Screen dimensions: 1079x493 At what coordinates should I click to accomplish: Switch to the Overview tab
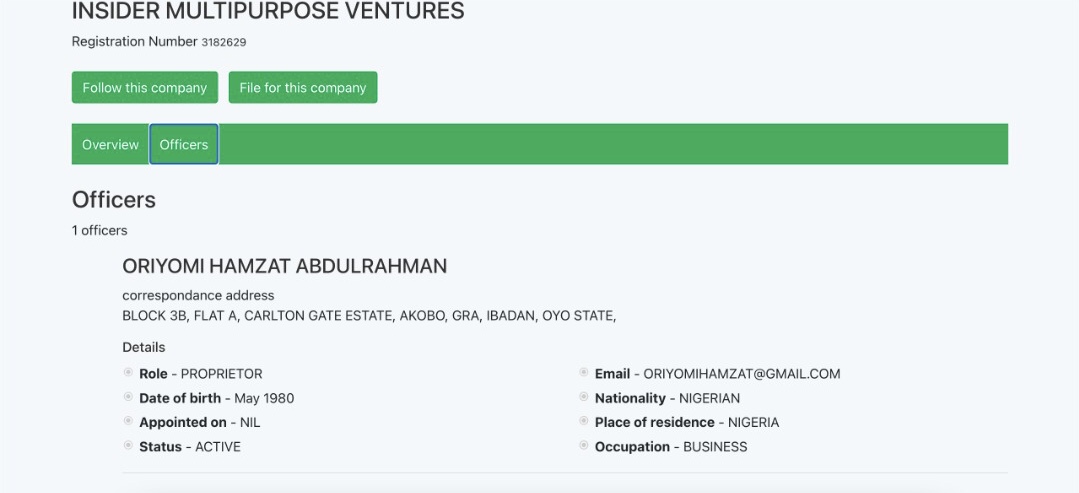(x=110, y=144)
